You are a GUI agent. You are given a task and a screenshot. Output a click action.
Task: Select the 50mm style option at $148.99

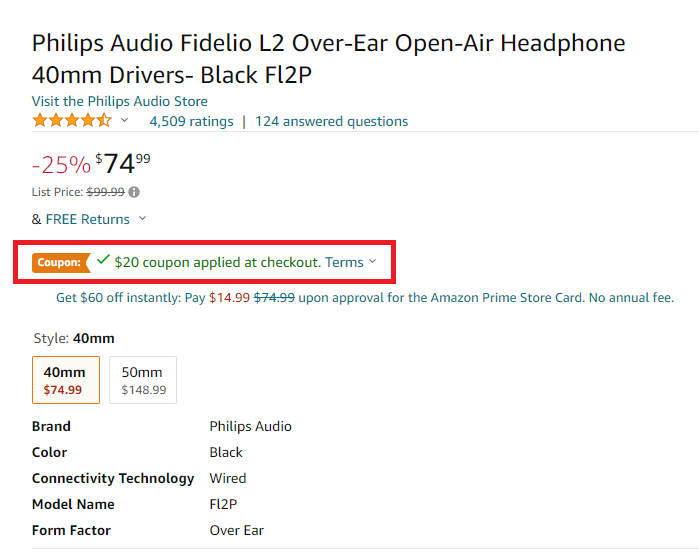[x=143, y=380]
